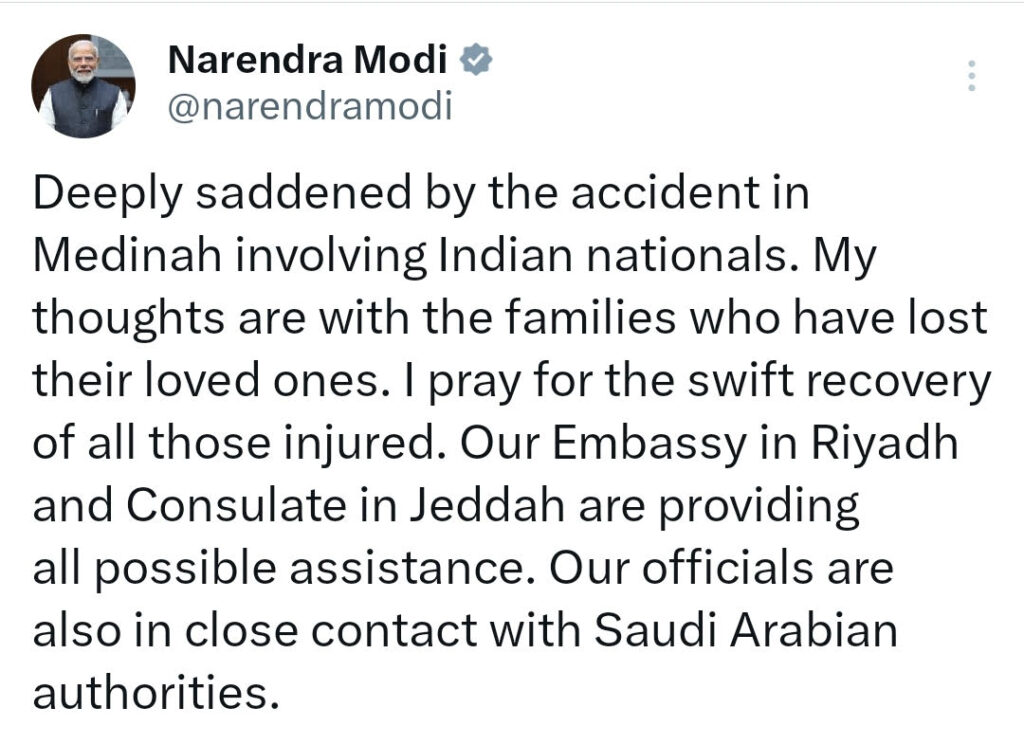Click the Narendra Modi display name
Image resolution: width=1024 pixels, height=744 pixels.
306,62
